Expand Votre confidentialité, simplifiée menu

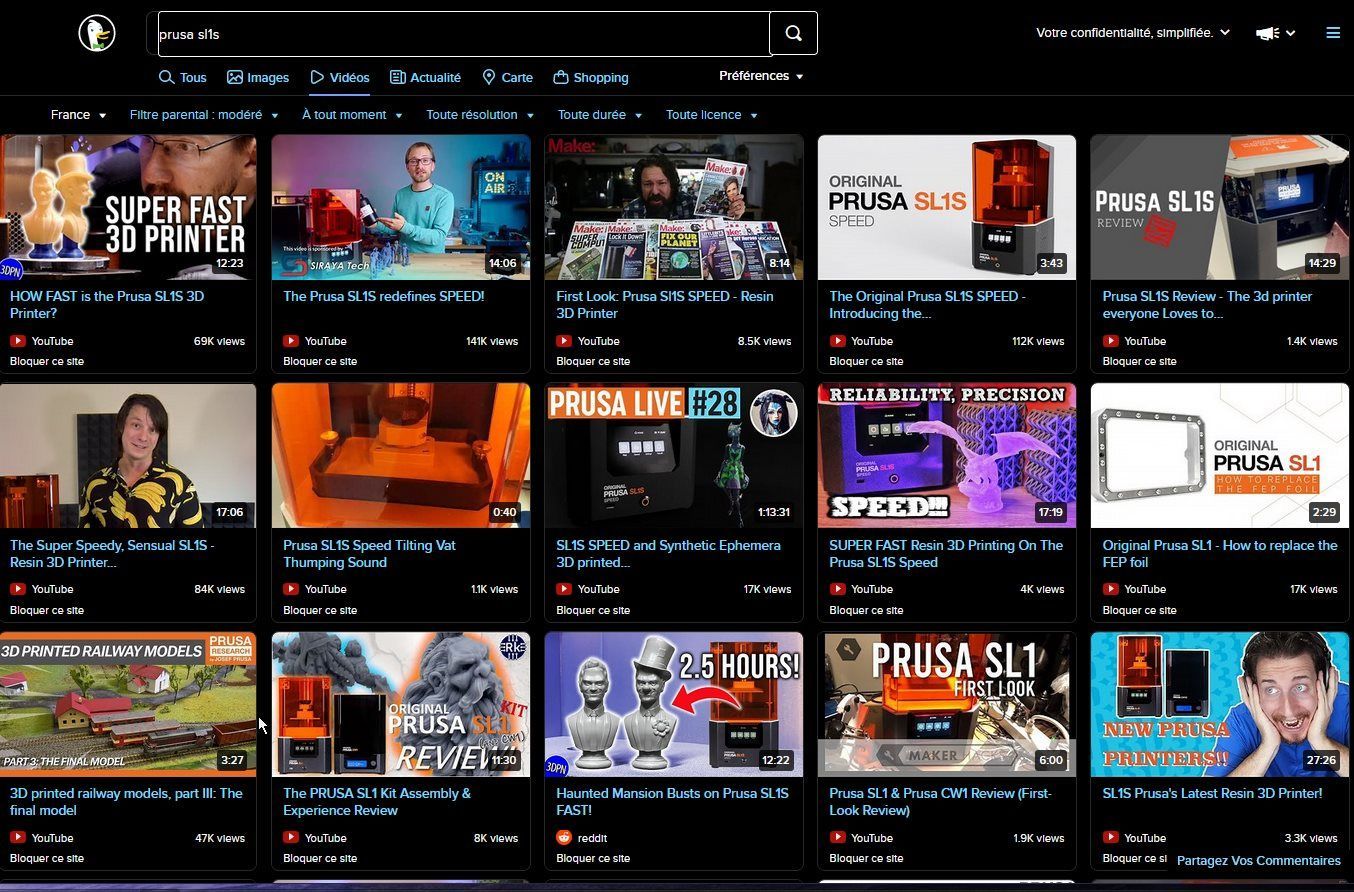[1133, 33]
